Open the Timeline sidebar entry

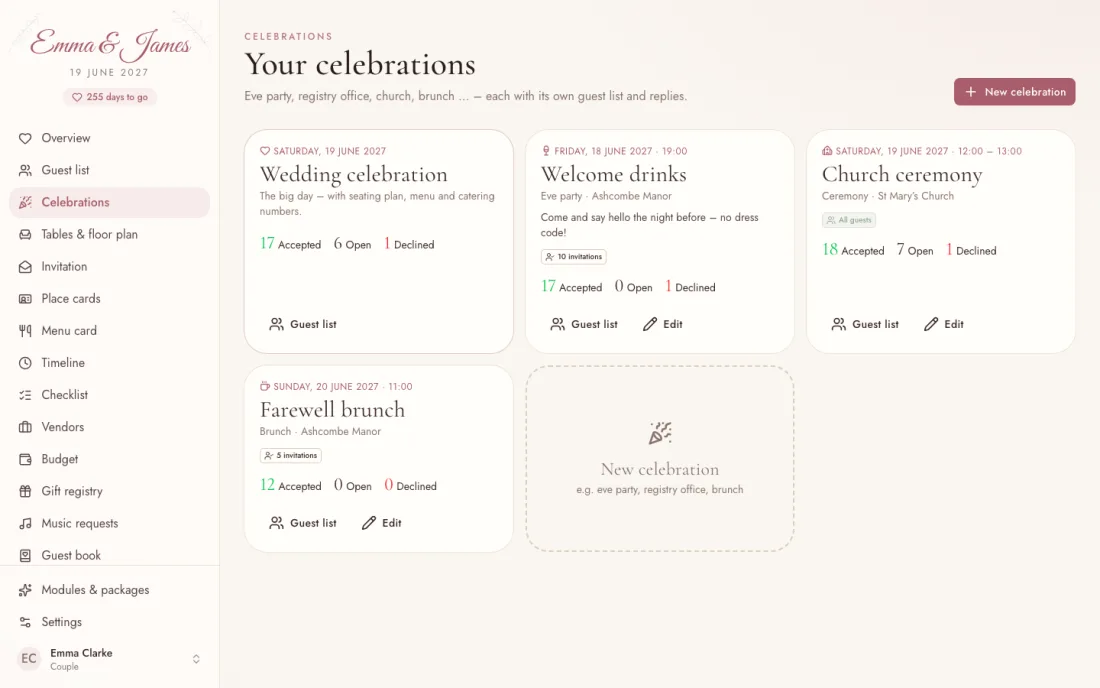click(109, 363)
